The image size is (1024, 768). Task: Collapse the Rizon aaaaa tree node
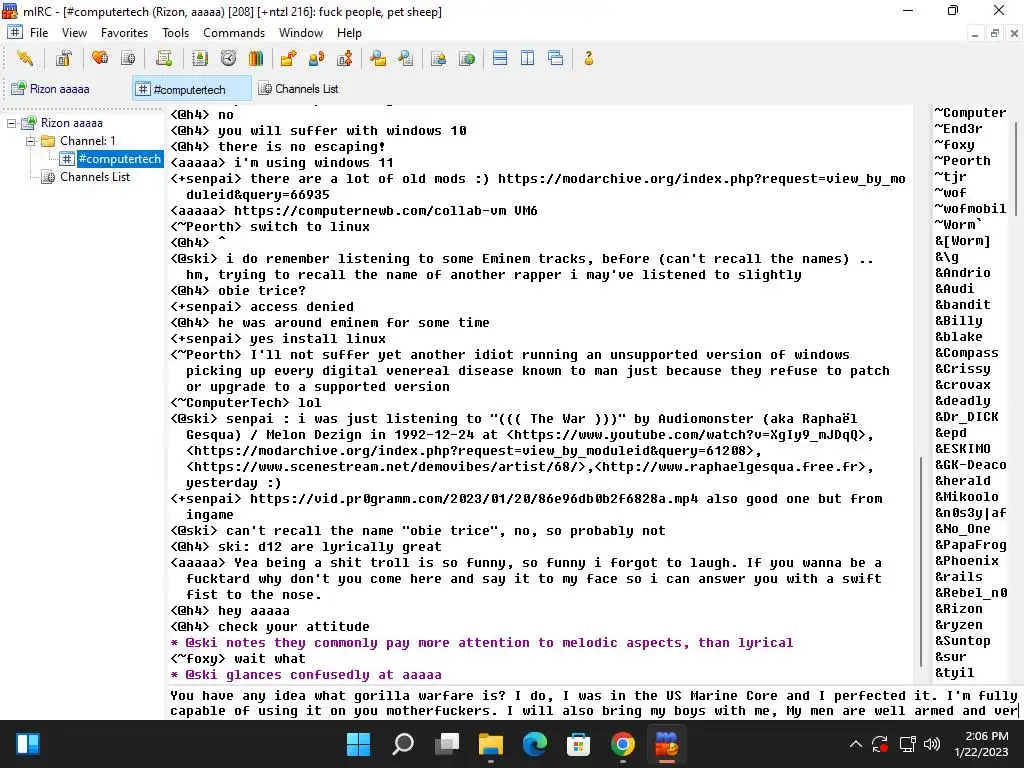pyautogui.click(x=11, y=123)
